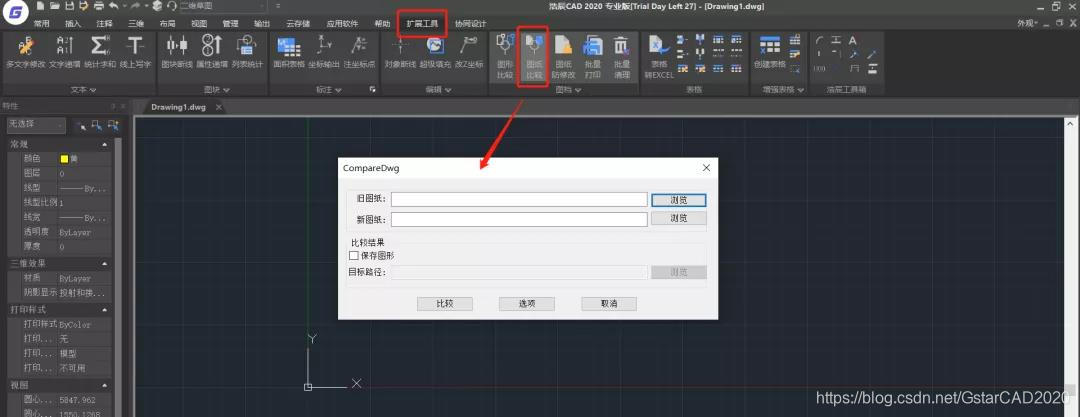Click the 比较 button in CompareDwg
Image resolution: width=1080 pixels, height=417 pixels.
[x=444, y=304]
